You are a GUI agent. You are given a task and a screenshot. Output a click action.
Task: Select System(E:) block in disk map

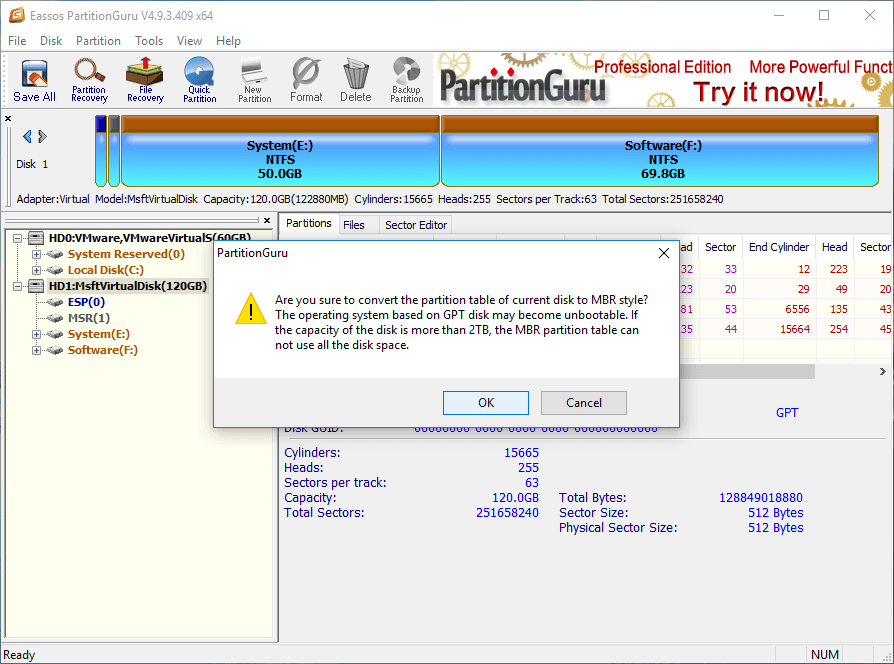tap(280, 152)
